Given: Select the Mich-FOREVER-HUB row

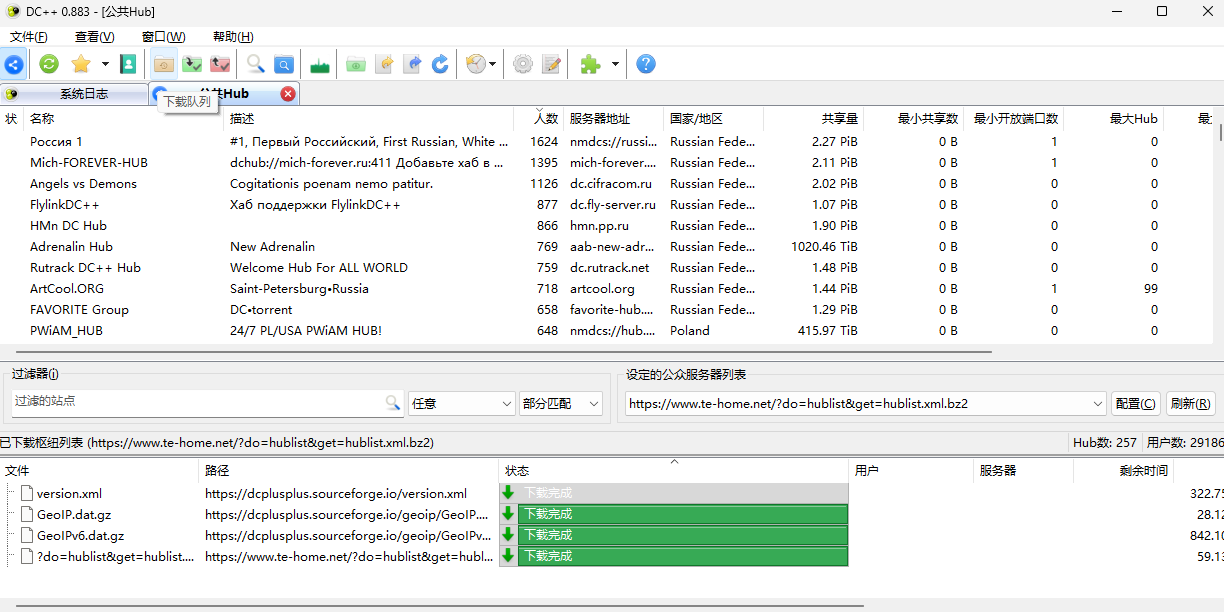Looking at the screenshot, I should 608,163.
